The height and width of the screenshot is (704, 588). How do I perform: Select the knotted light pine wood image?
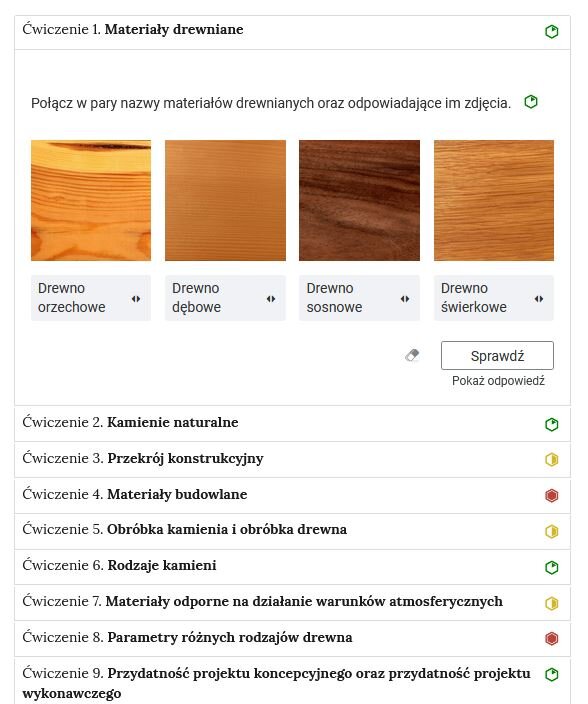(x=91, y=200)
